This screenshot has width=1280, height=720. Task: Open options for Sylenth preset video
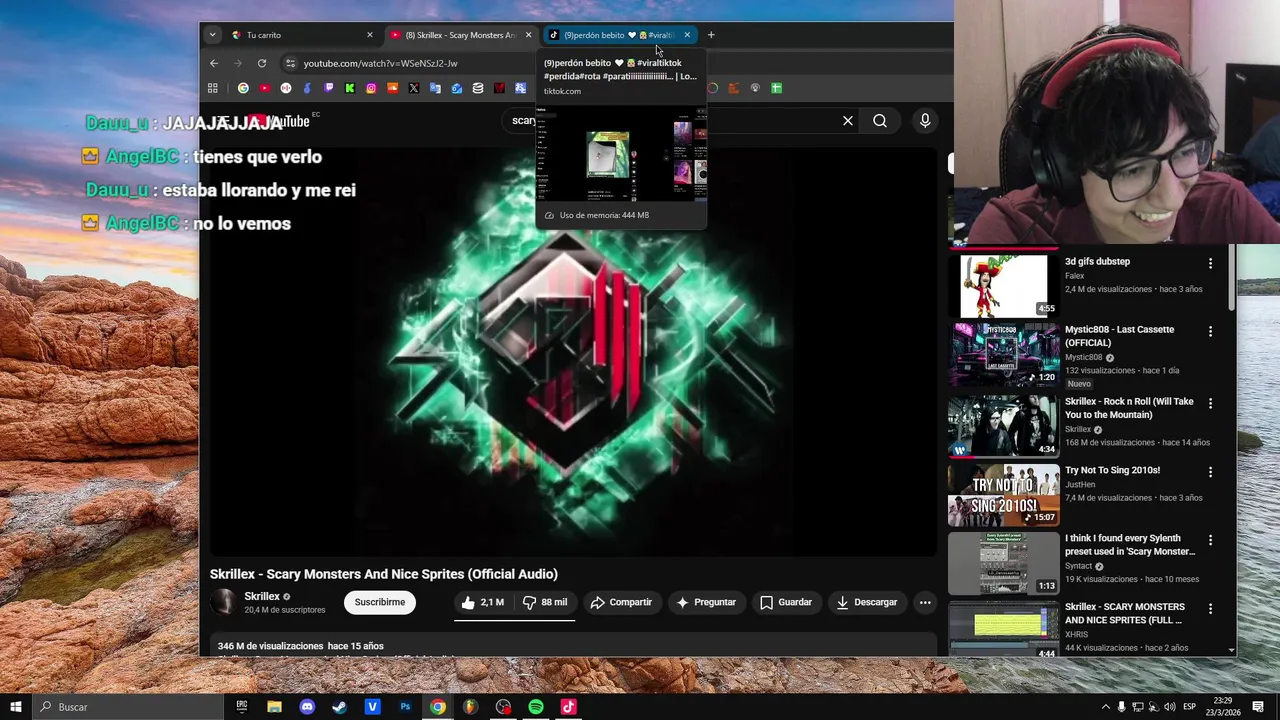[1210, 540]
